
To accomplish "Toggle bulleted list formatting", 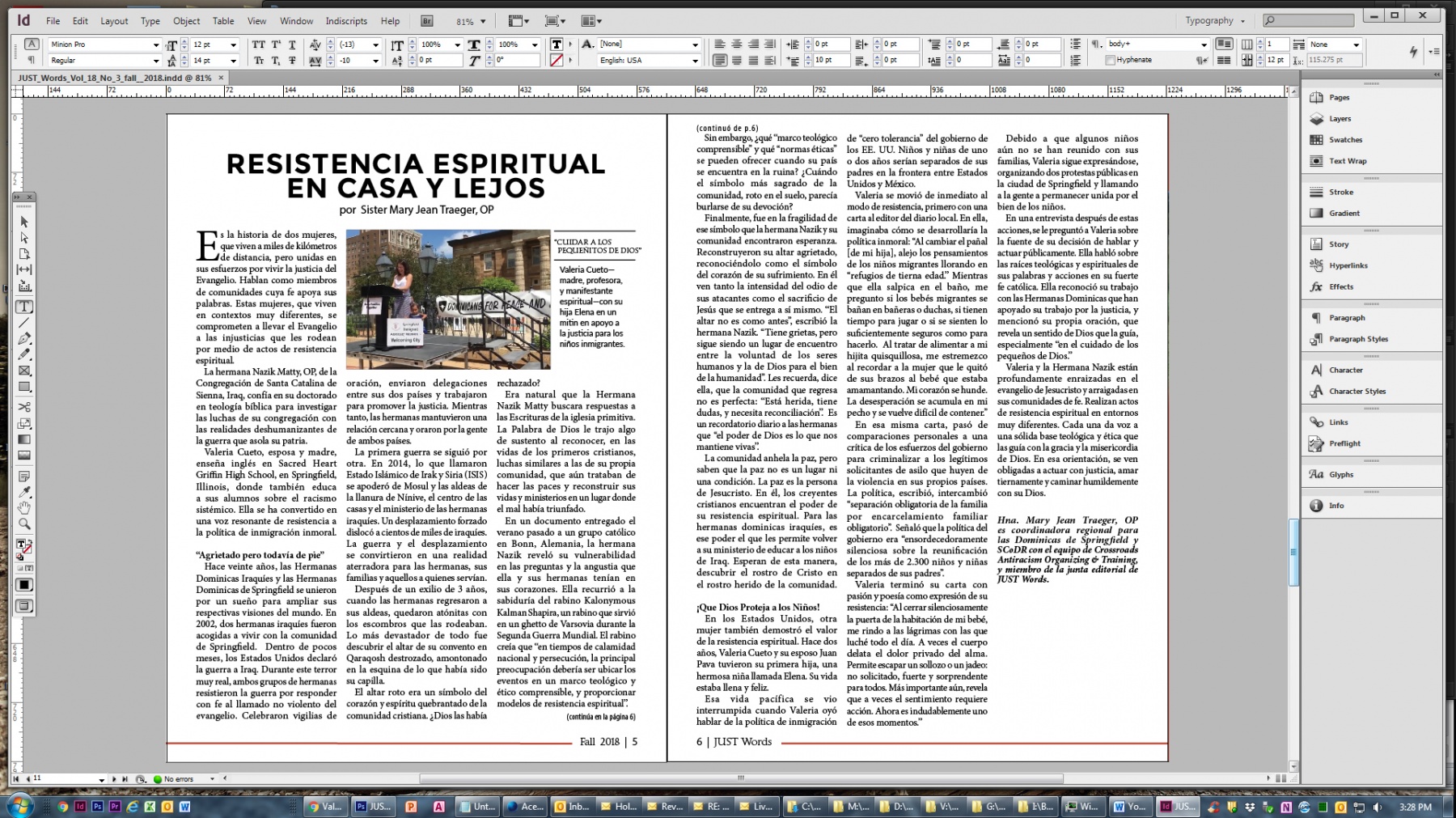I will (x=1075, y=45).
